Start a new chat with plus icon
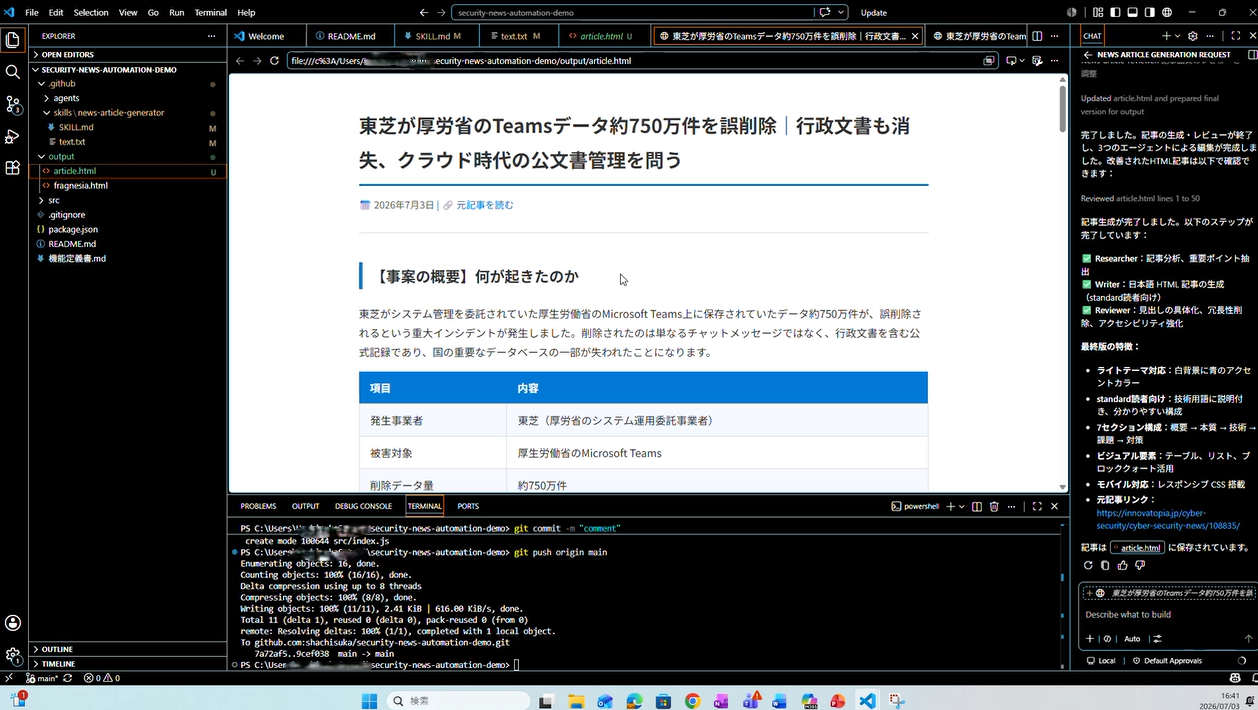This screenshot has height=710, width=1258. [x=1165, y=36]
